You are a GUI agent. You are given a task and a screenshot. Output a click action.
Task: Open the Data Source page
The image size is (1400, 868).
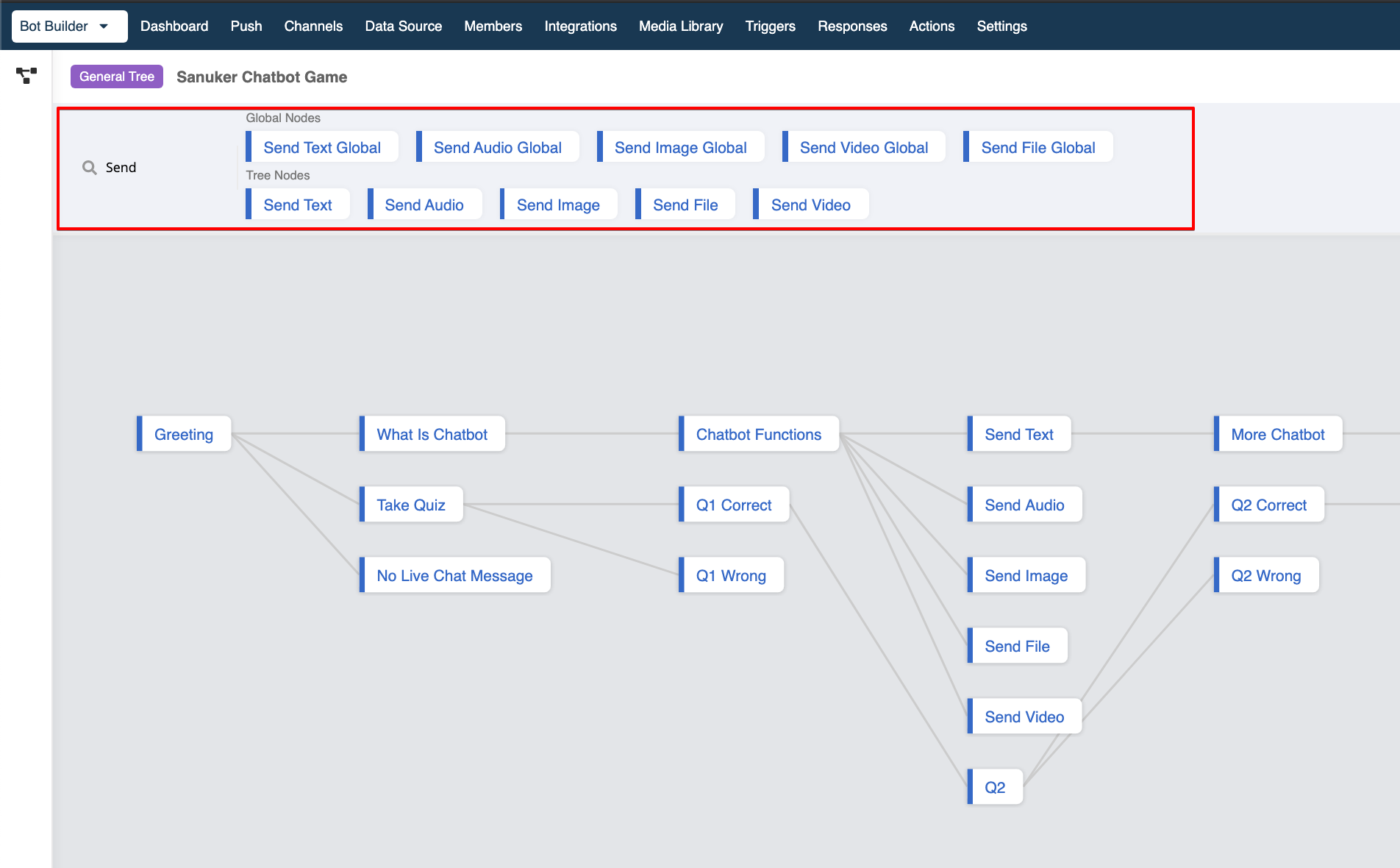coord(403,26)
